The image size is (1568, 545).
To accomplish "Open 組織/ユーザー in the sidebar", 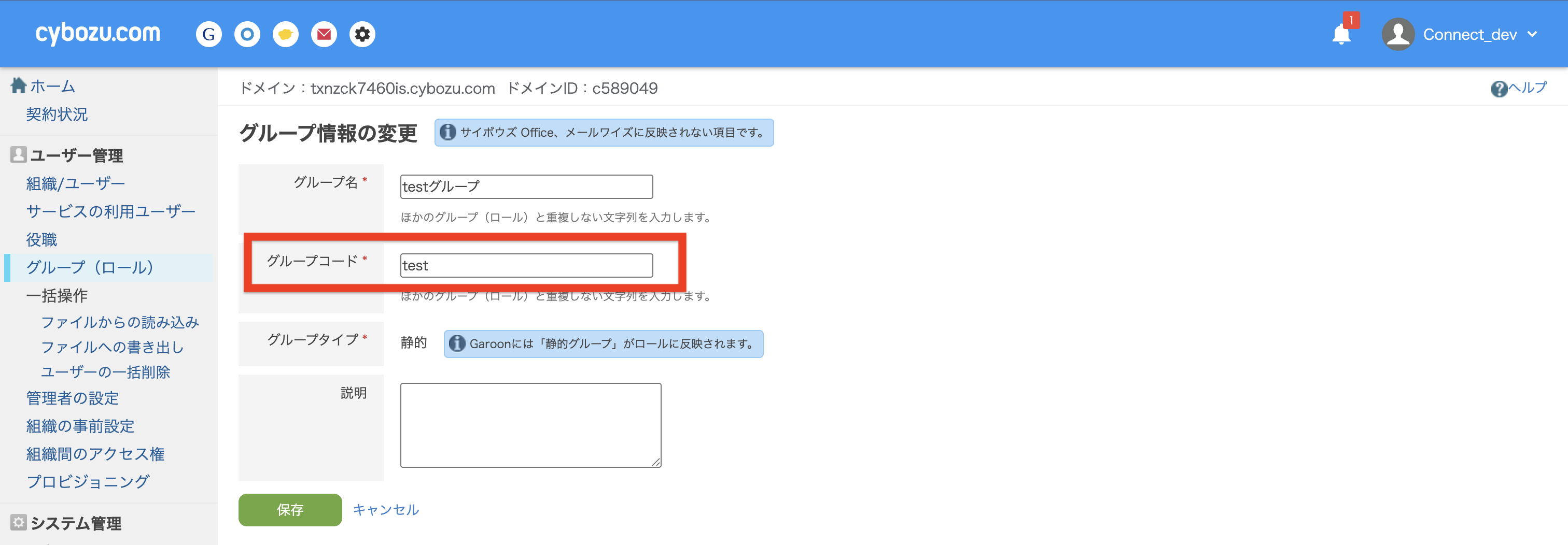I will (x=76, y=183).
